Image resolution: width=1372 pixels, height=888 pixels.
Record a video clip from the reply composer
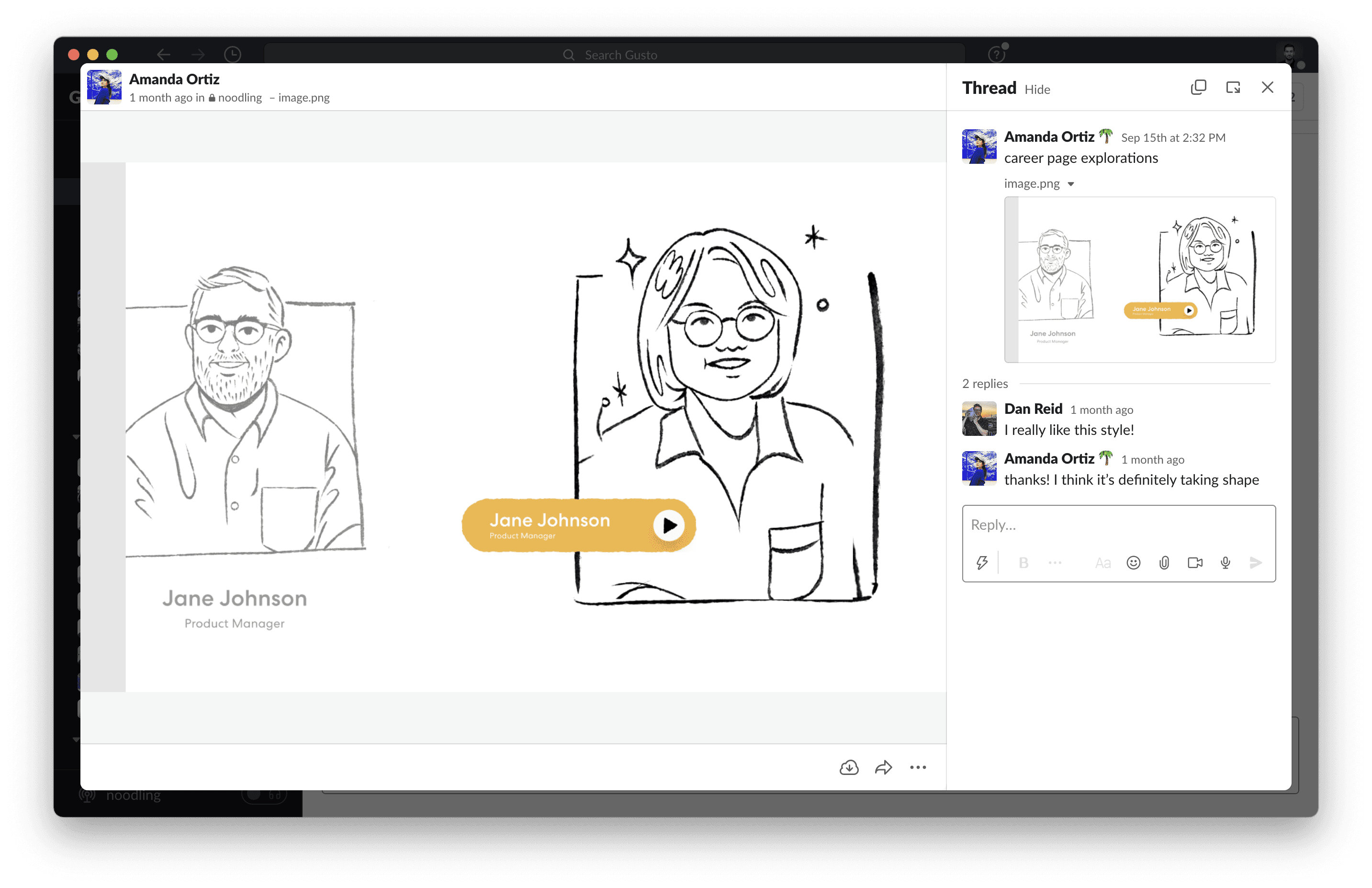(x=1194, y=563)
